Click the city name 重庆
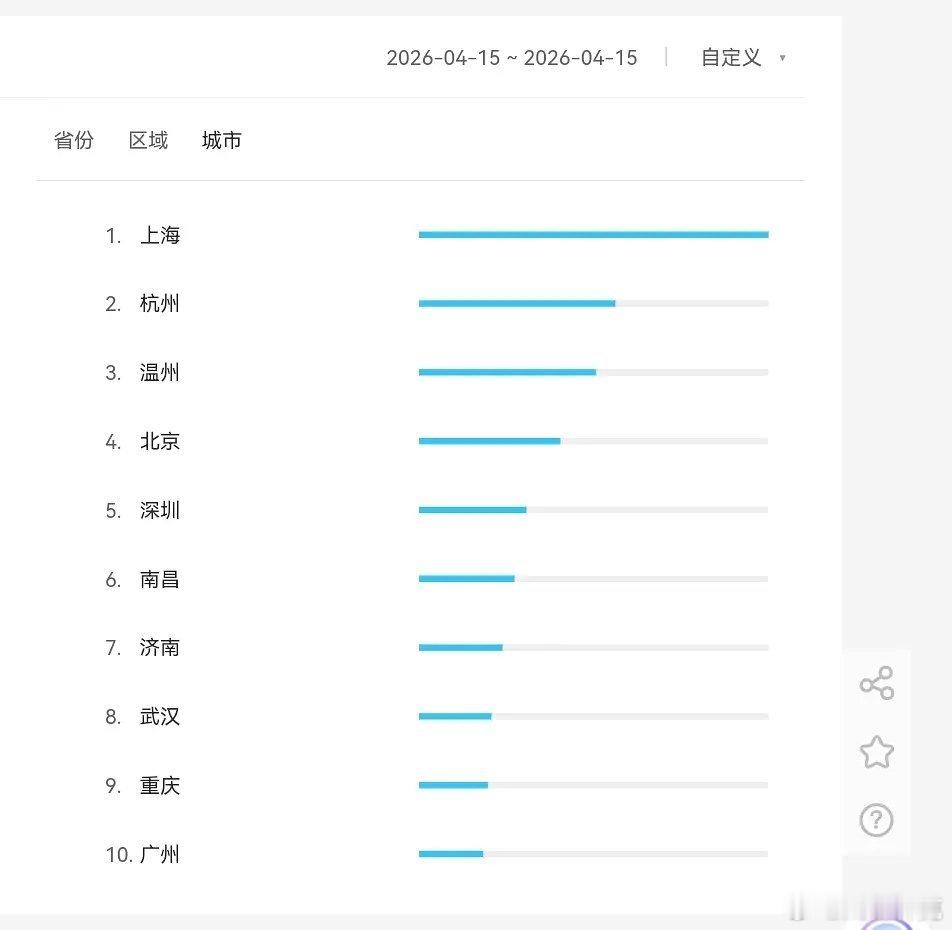This screenshot has width=952, height=930. click(x=160, y=786)
